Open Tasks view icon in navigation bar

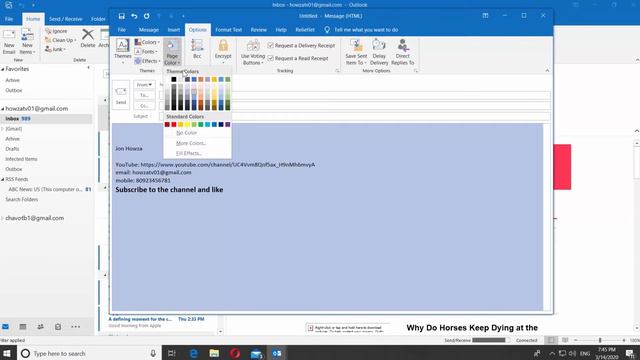(x=58, y=327)
